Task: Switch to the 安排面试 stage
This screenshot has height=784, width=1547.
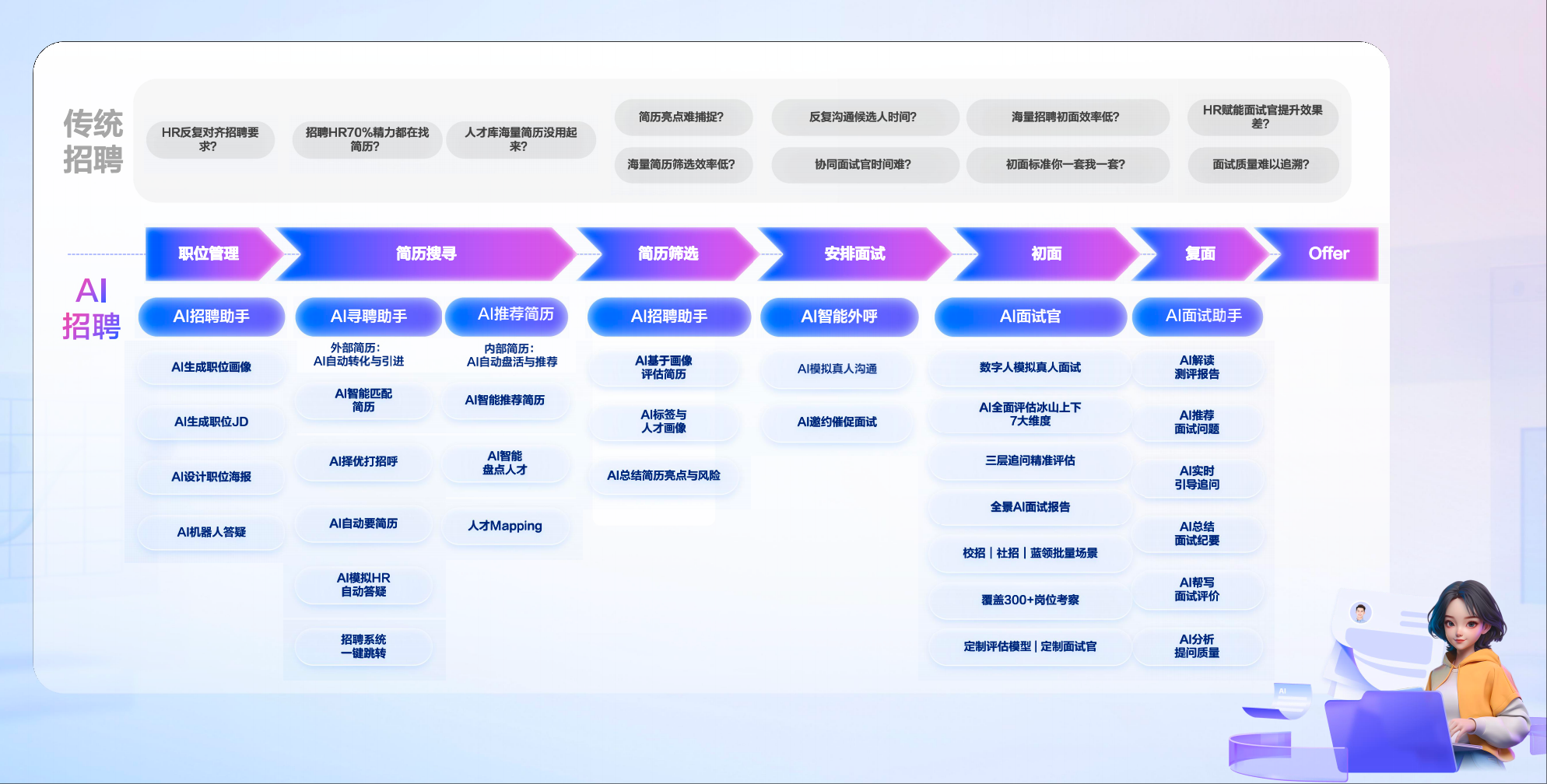Action: point(854,254)
